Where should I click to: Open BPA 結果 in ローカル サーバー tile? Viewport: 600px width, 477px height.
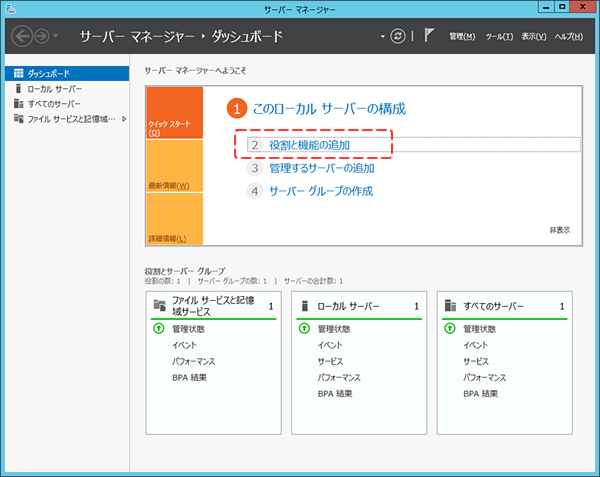click(x=335, y=394)
